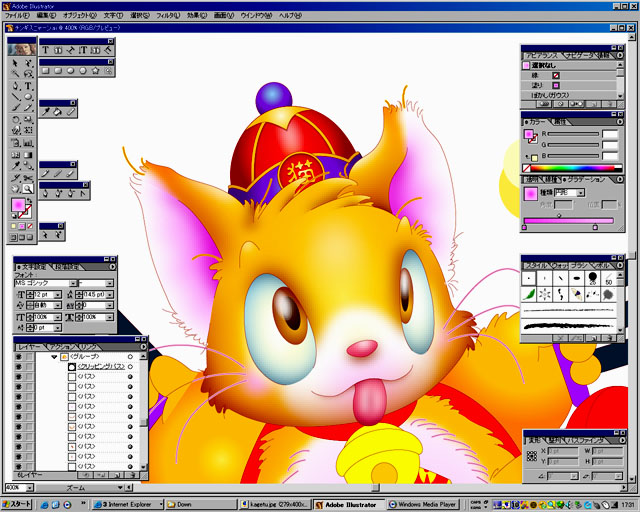Viewport: 640px width, 512px height.
Task: Select the Column Graph tool
Action: pyautogui.click(x=28, y=143)
